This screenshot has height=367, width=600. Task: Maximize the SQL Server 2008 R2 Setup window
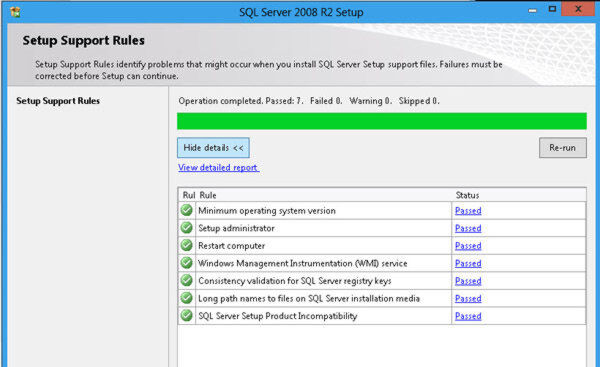point(552,9)
